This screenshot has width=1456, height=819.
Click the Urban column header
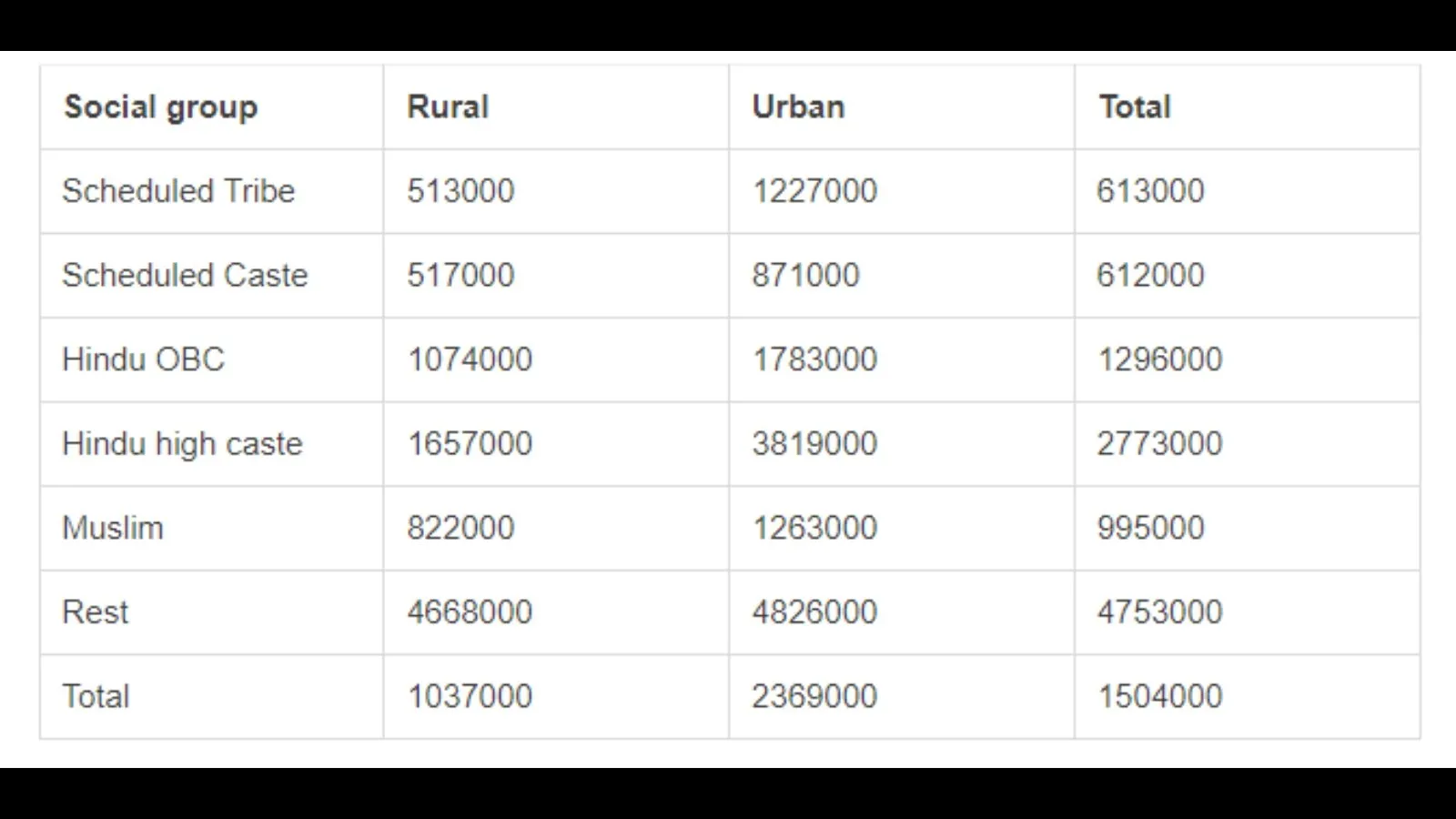[797, 106]
